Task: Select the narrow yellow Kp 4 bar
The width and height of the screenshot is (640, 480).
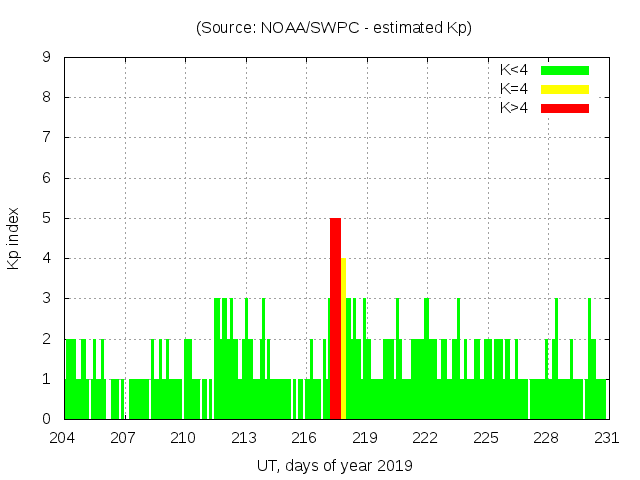Action: coord(343,338)
